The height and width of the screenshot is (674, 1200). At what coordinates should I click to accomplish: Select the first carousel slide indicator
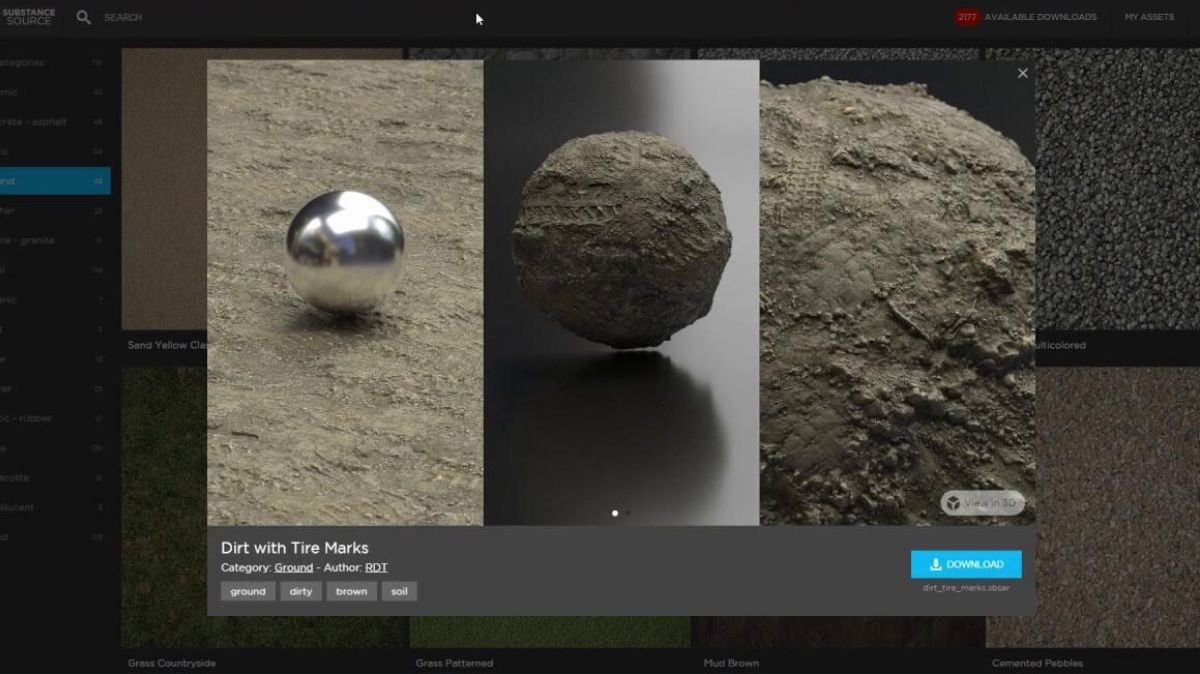614,513
